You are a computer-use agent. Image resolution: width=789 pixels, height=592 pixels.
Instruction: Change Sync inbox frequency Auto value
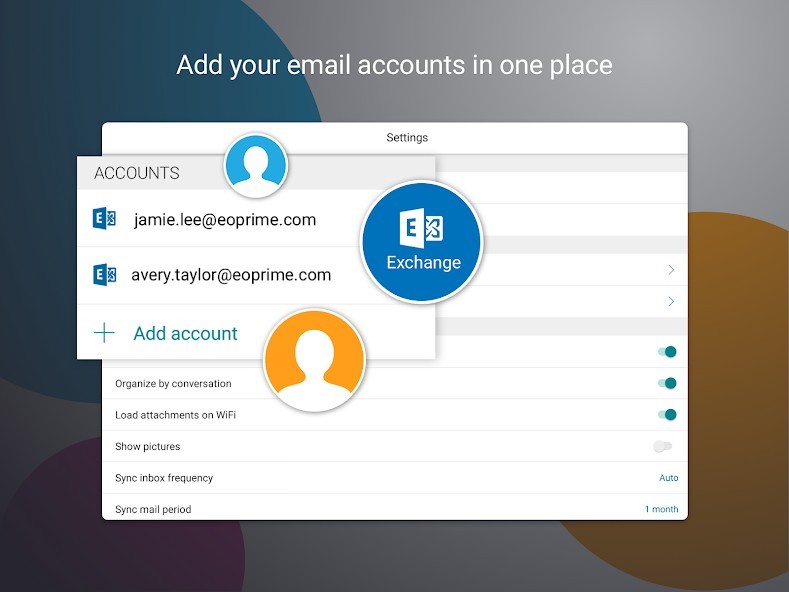(669, 478)
